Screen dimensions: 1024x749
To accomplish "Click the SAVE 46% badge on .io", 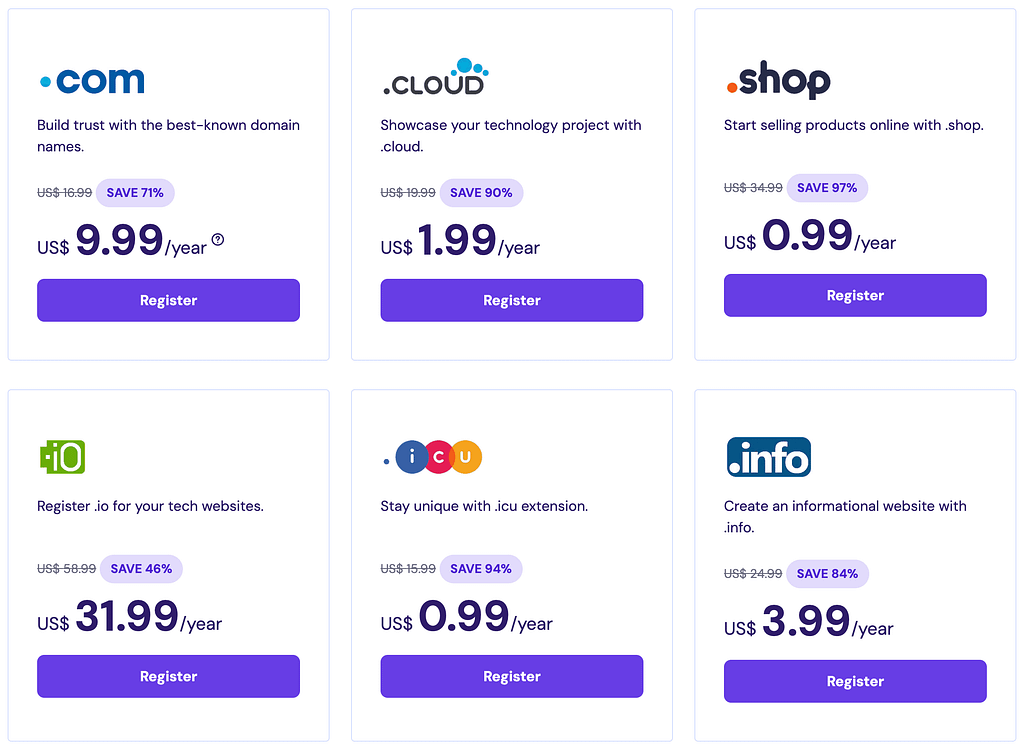I will (141, 569).
